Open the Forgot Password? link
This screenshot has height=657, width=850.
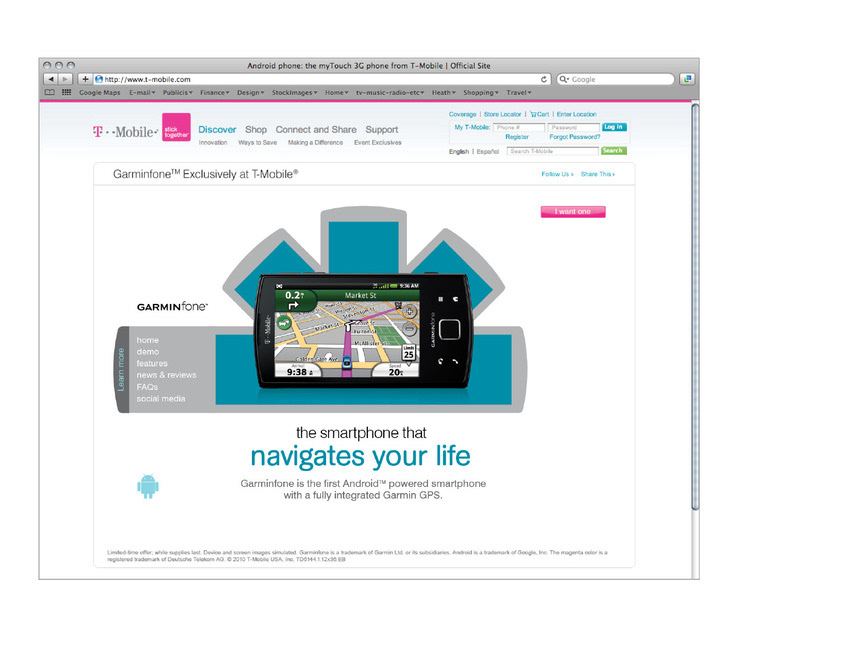(x=575, y=137)
